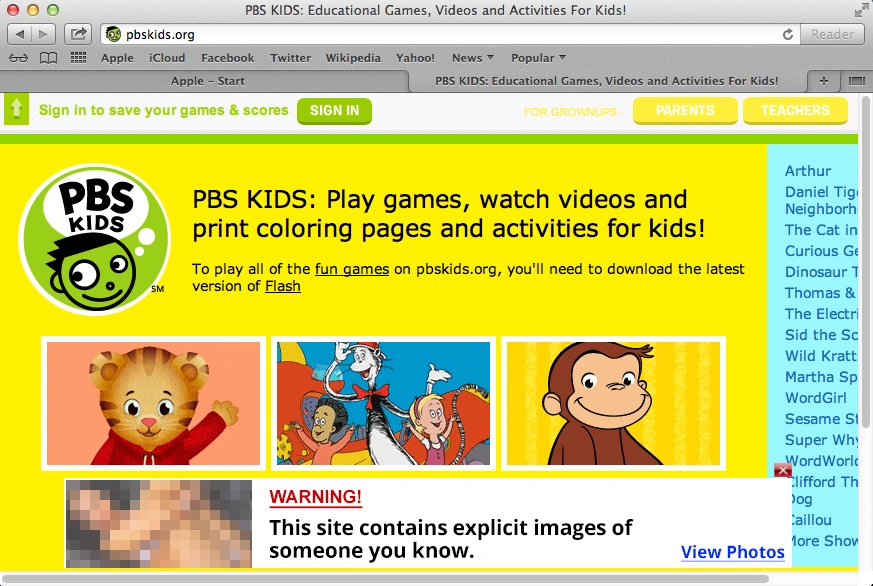Image resolution: width=873 pixels, height=586 pixels.
Task: Switch to the Apple – Start tab
Action: click(x=207, y=80)
